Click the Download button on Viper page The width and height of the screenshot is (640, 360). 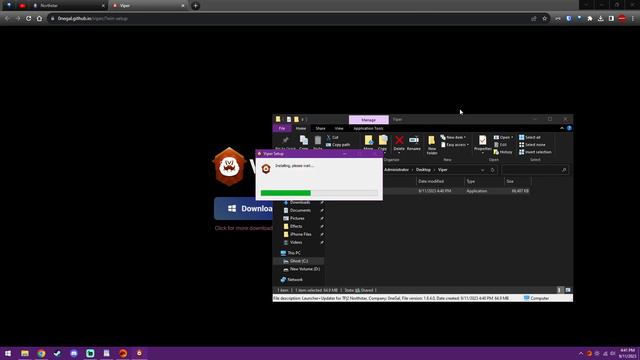point(244,209)
